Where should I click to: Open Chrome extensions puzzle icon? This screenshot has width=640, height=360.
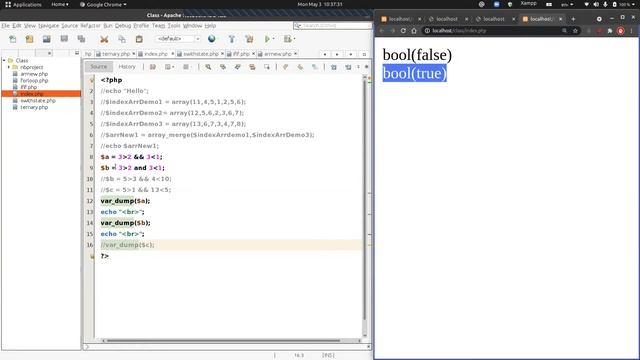coord(610,31)
